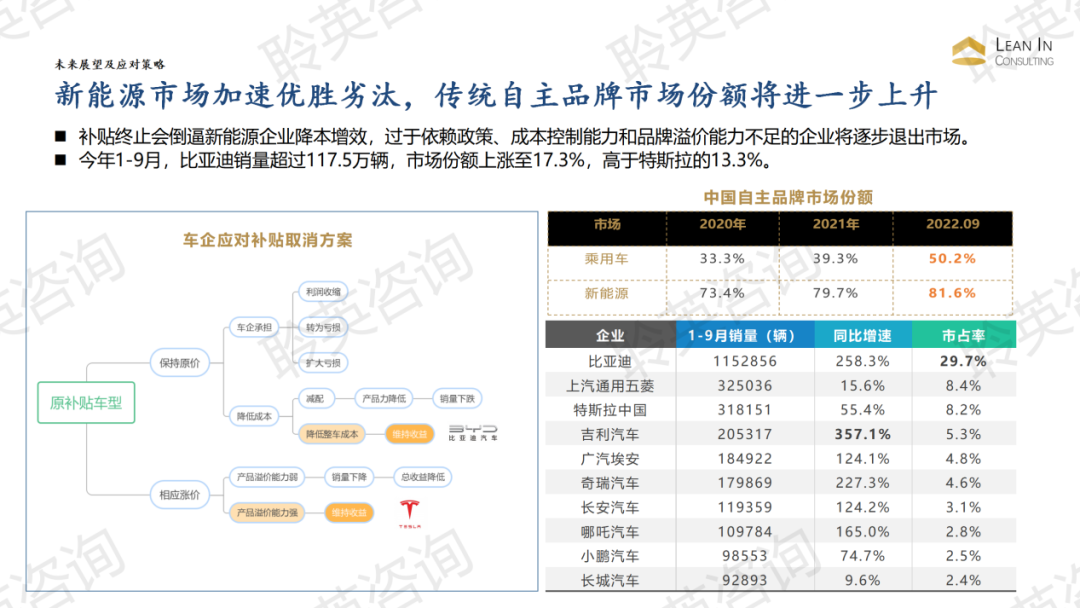The image size is (1080, 608).
Task: Click the 车企承担 node
Action: [x=254, y=327]
